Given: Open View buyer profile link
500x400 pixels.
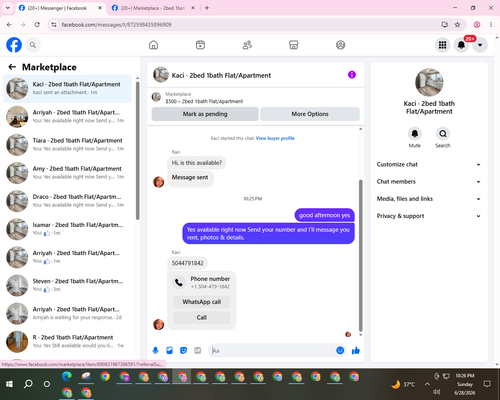Looking at the screenshot, I should (x=275, y=138).
